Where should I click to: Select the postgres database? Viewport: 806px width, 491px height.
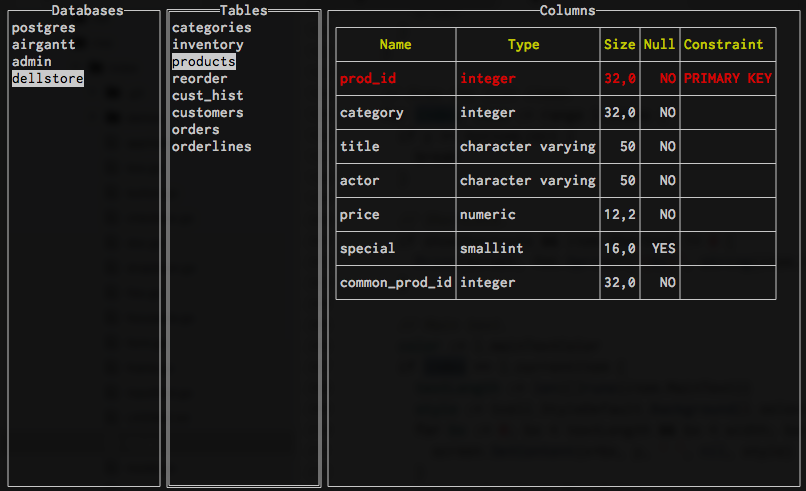click(43, 28)
